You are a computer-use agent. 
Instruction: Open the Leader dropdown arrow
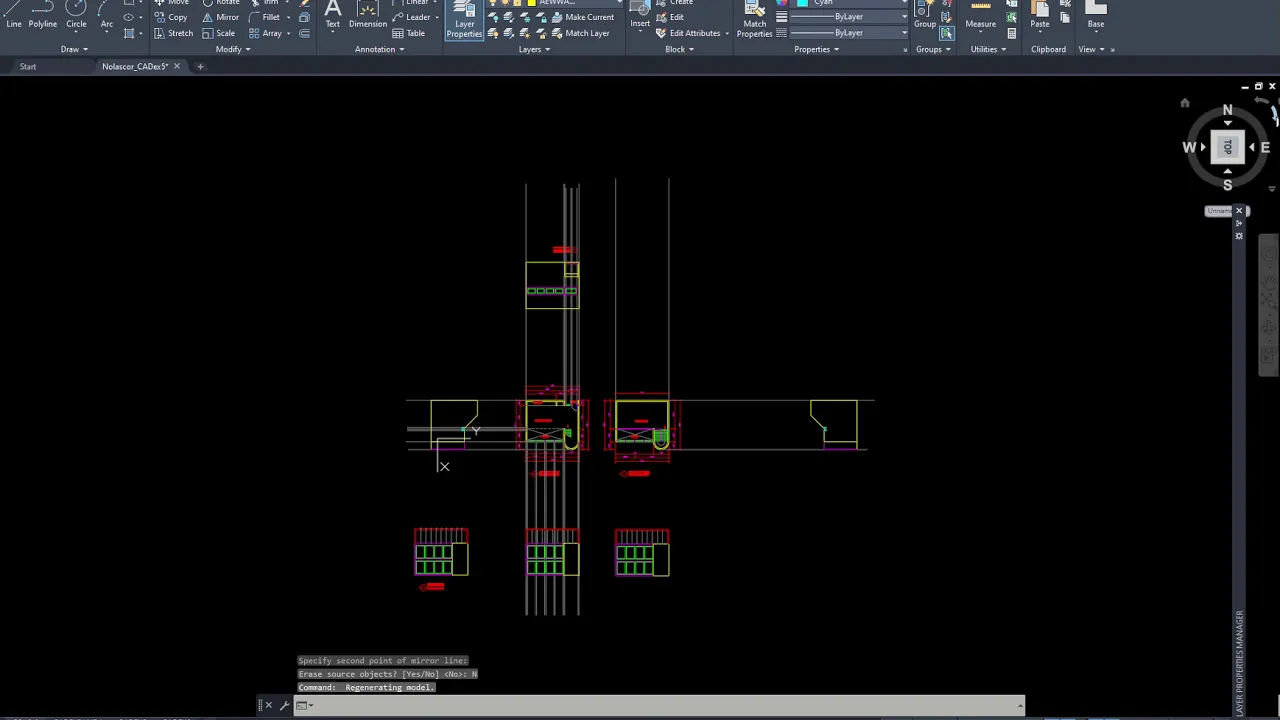pyautogui.click(x=437, y=17)
